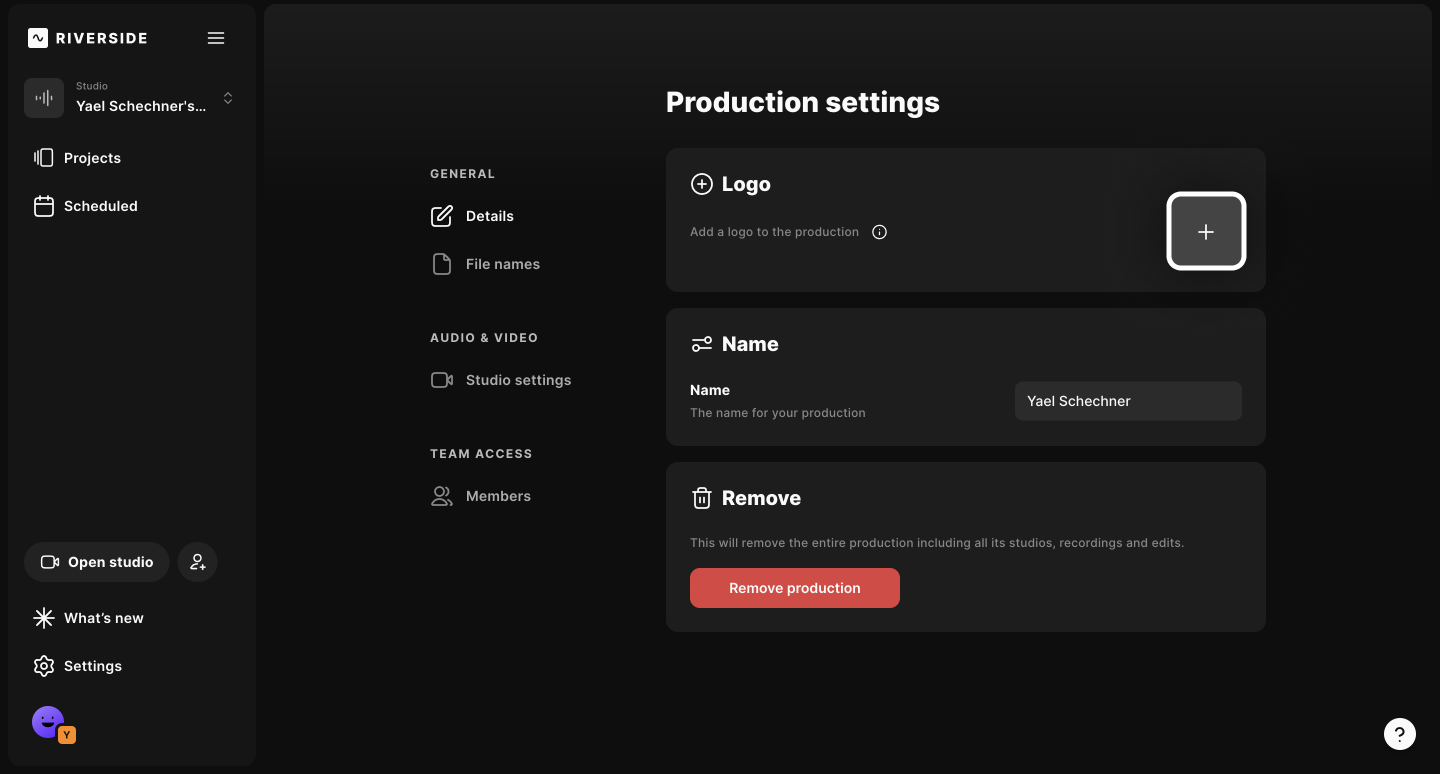Switch to File names settings
Viewport: 1440px width, 774px height.
pos(502,264)
